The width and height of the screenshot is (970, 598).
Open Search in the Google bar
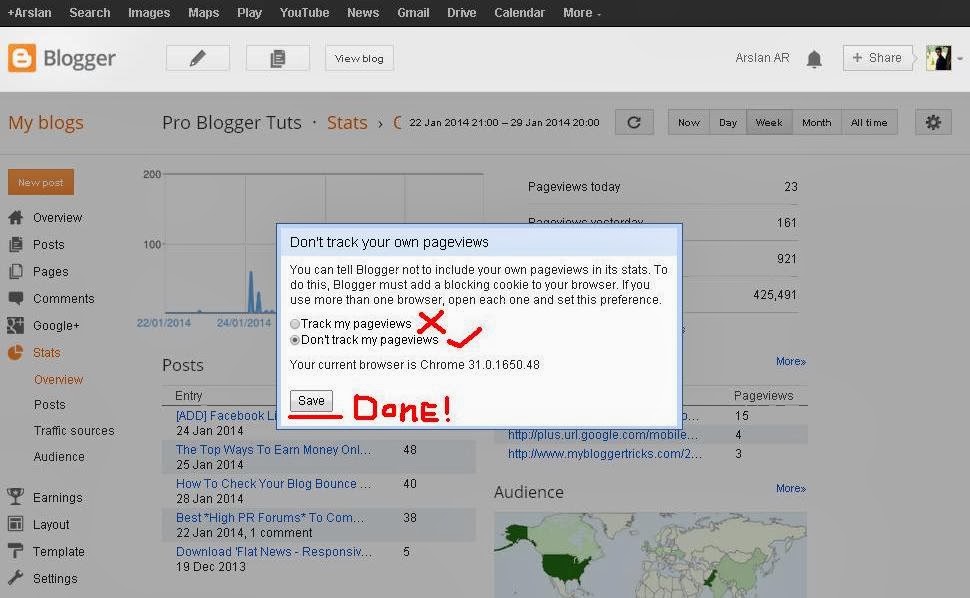point(90,12)
